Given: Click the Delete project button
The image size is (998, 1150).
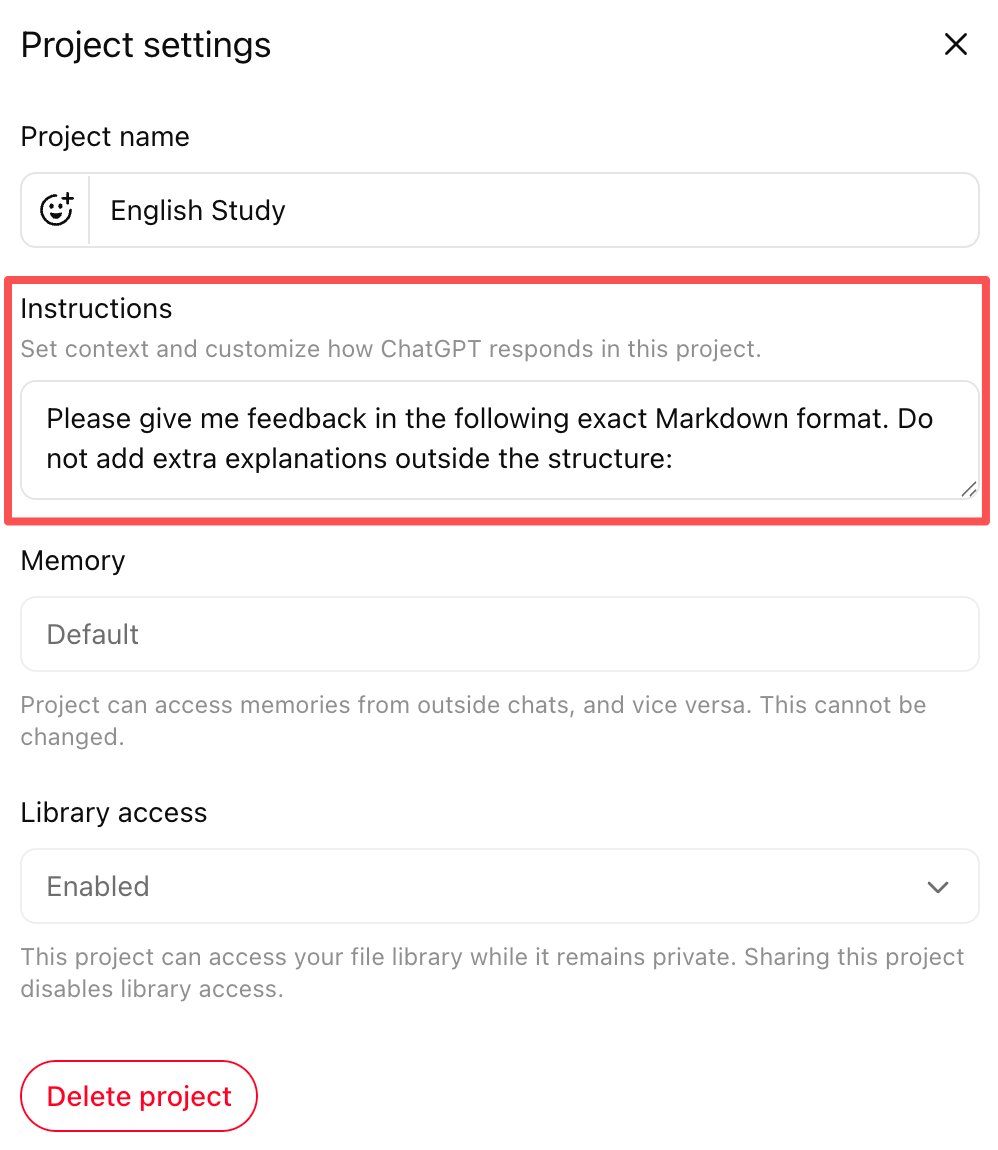Looking at the screenshot, I should point(139,1096).
